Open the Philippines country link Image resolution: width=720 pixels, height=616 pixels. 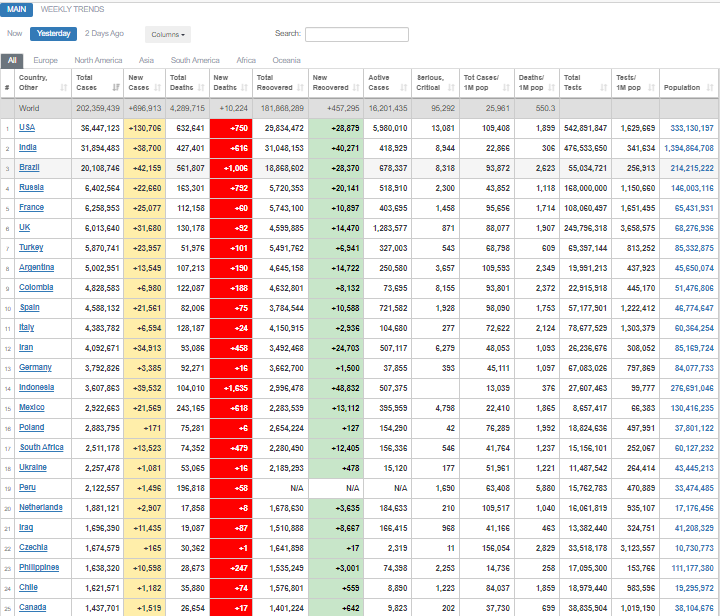point(39,567)
